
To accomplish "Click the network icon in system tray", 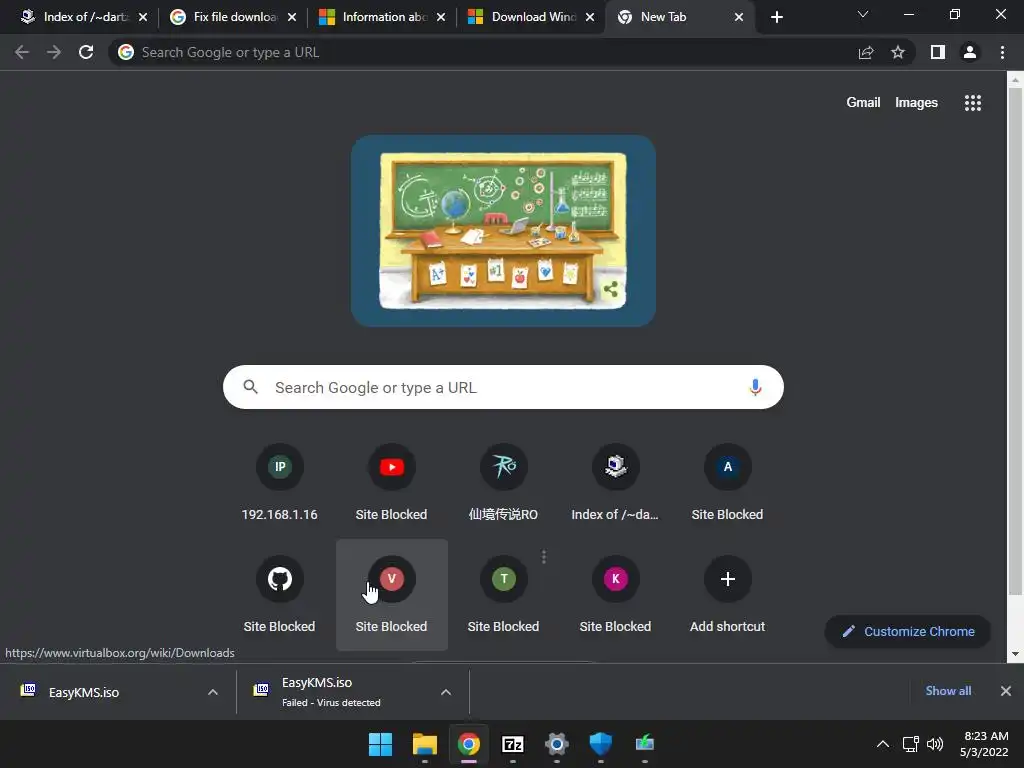I will pyautogui.click(x=910, y=744).
